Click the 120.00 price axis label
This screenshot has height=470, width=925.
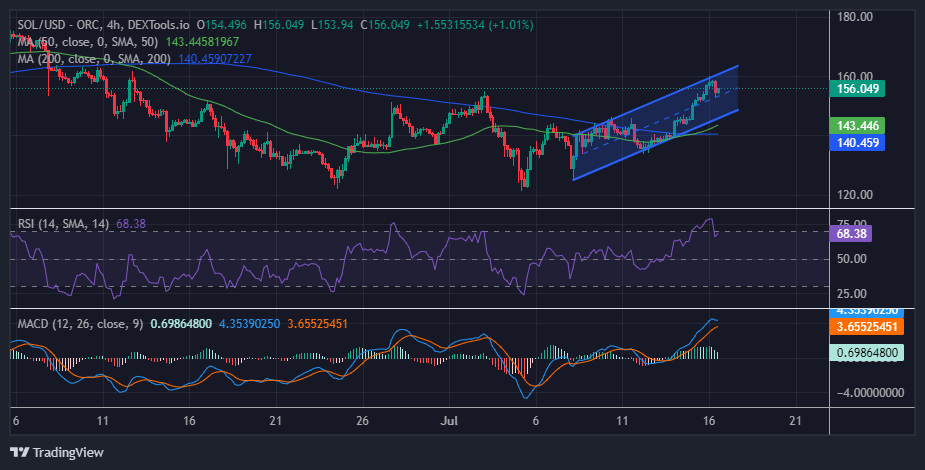855,195
